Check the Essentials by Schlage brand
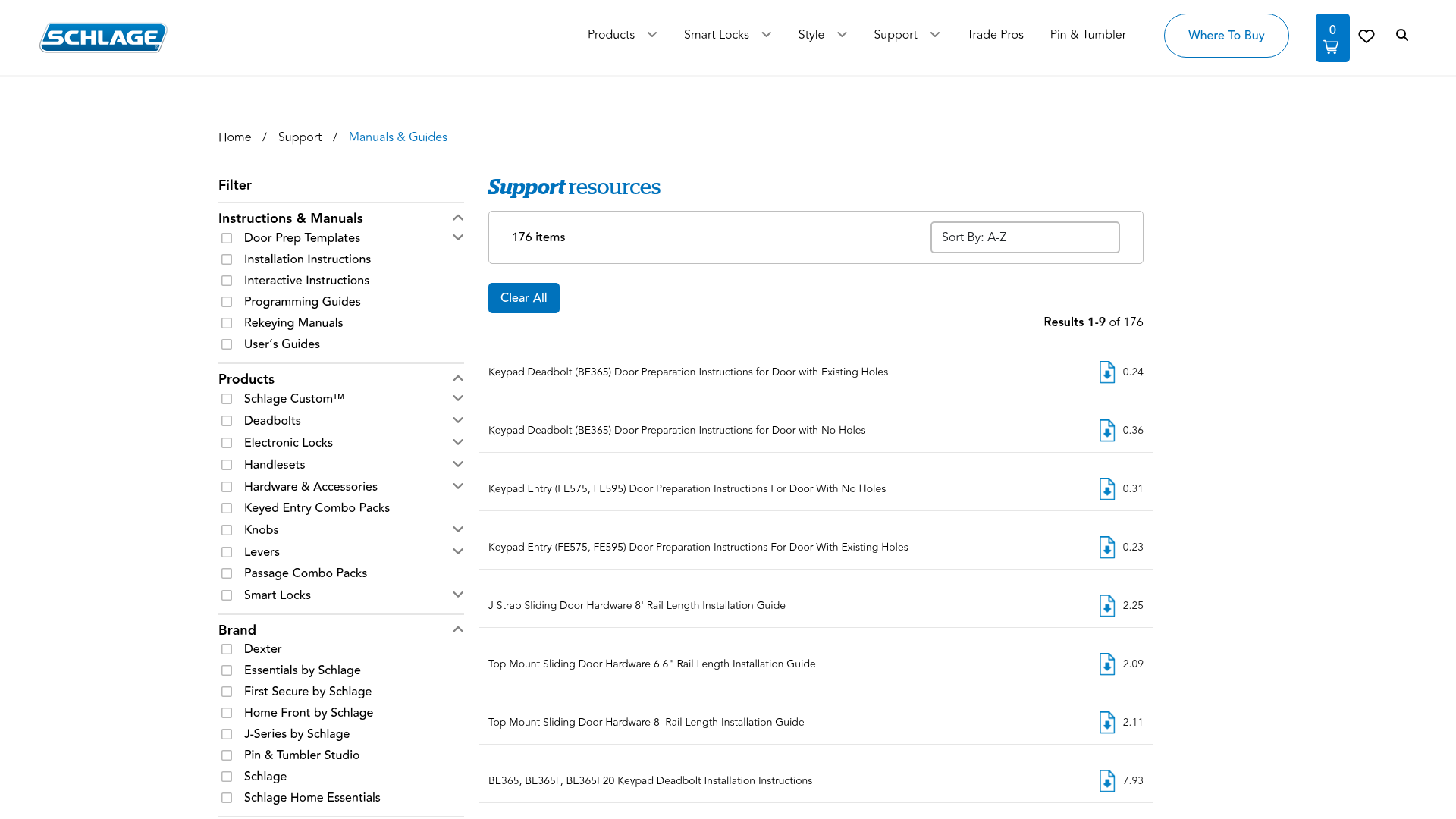 (227, 670)
